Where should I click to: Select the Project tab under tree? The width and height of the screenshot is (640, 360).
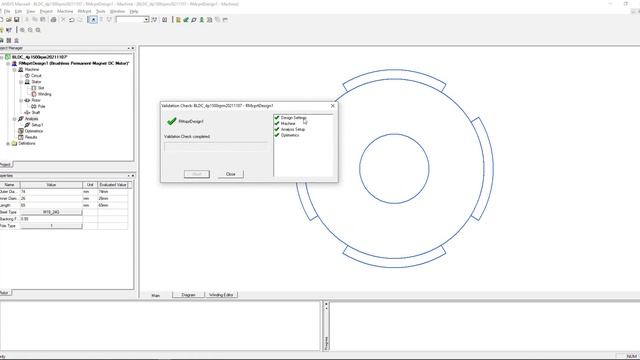[x=6, y=164]
